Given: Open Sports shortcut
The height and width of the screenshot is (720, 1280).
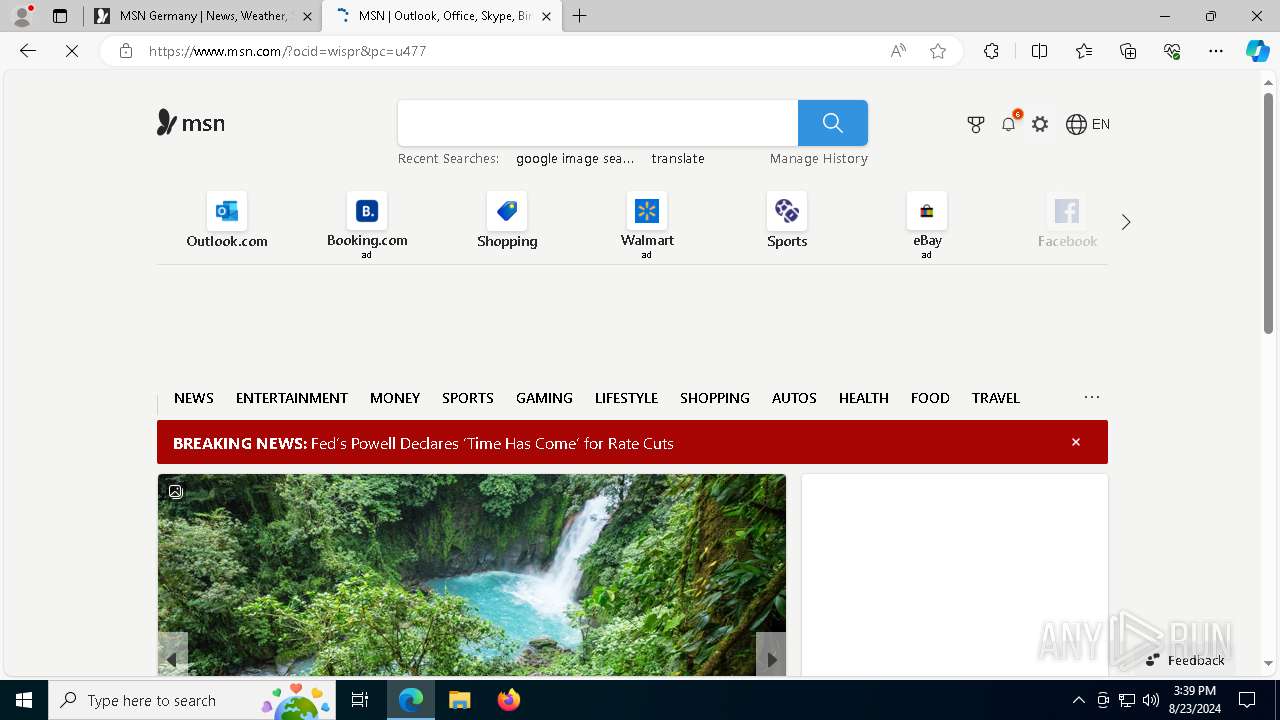Looking at the screenshot, I should 787,220.
